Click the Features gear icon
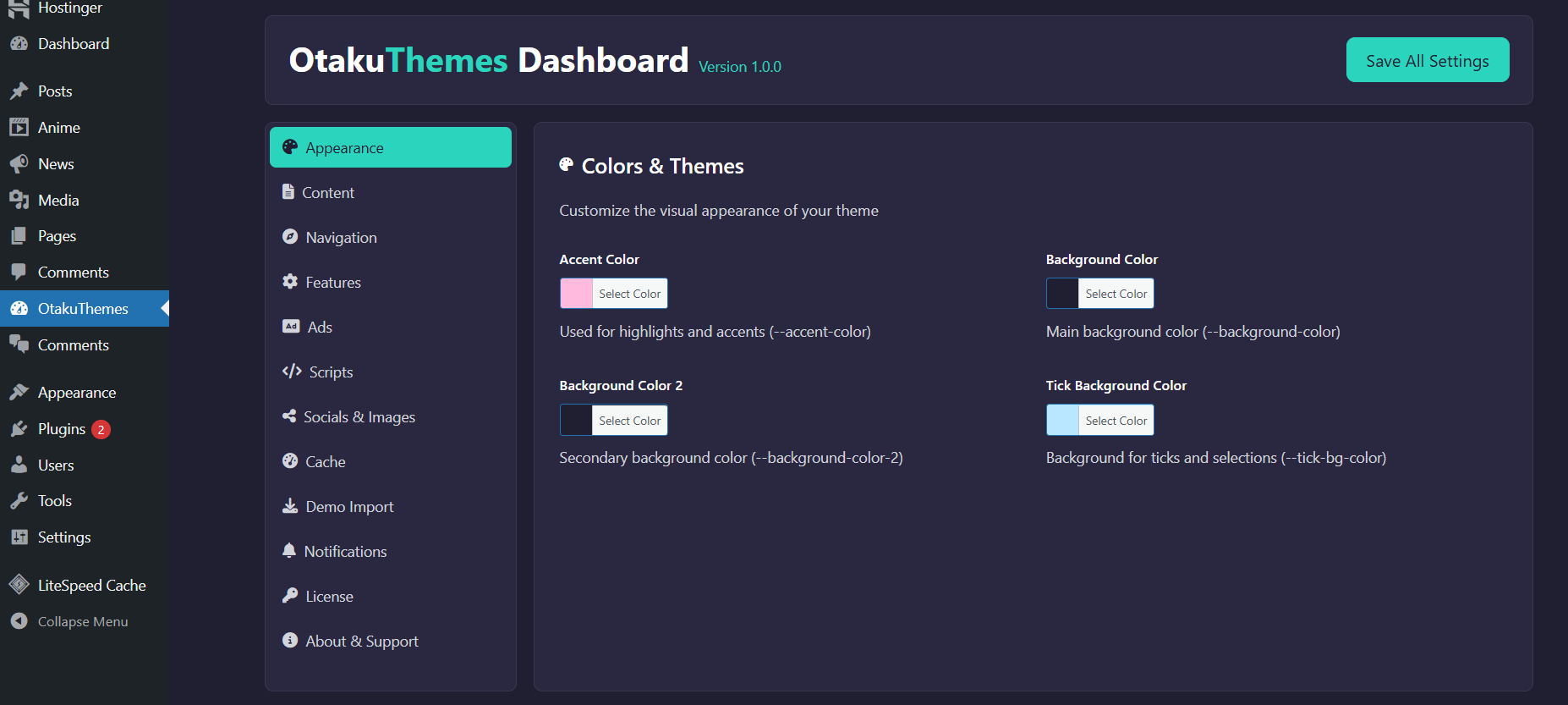The width and height of the screenshot is (1568, 705). 290,282
